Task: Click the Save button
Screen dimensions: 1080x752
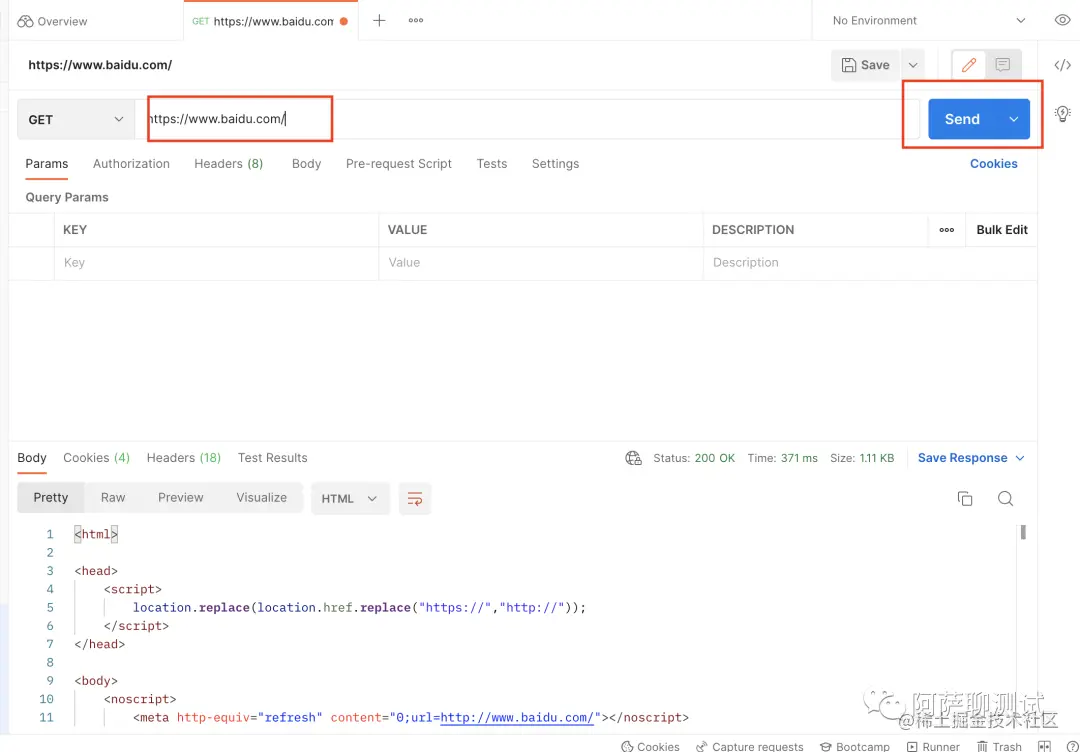Action: click(x=866, y=65)
